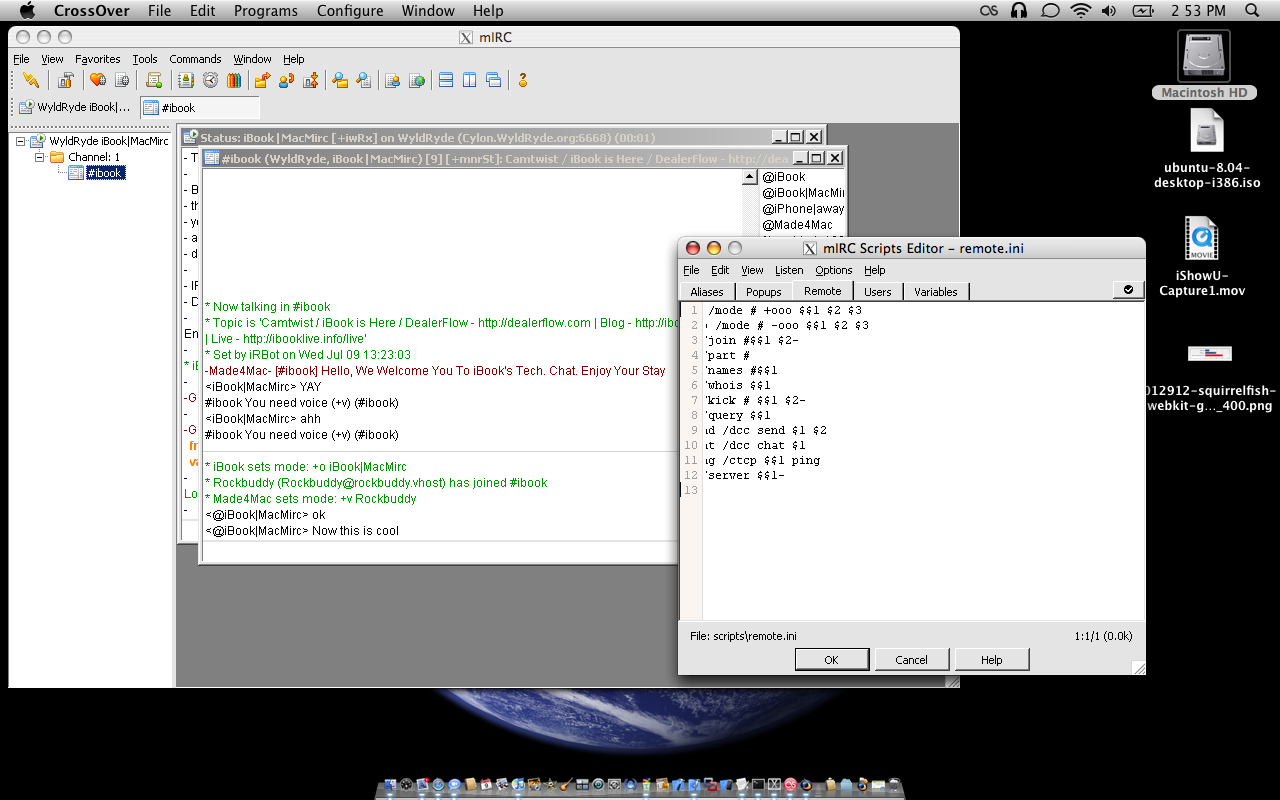Open Listen menu in Scripts Editor
The image size is (1280, 800).
click(789, 270)
